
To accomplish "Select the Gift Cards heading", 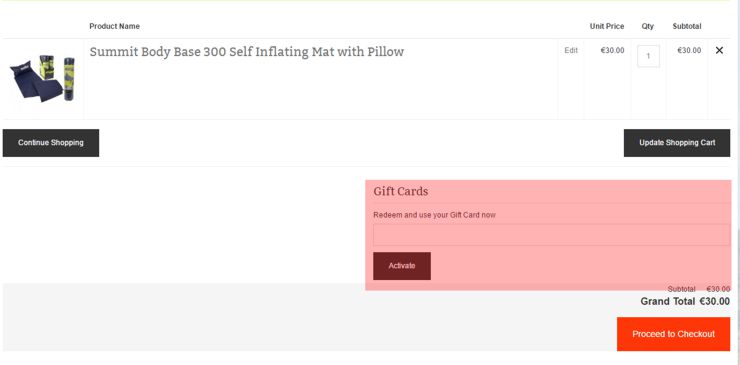I will tap(401, 191).
